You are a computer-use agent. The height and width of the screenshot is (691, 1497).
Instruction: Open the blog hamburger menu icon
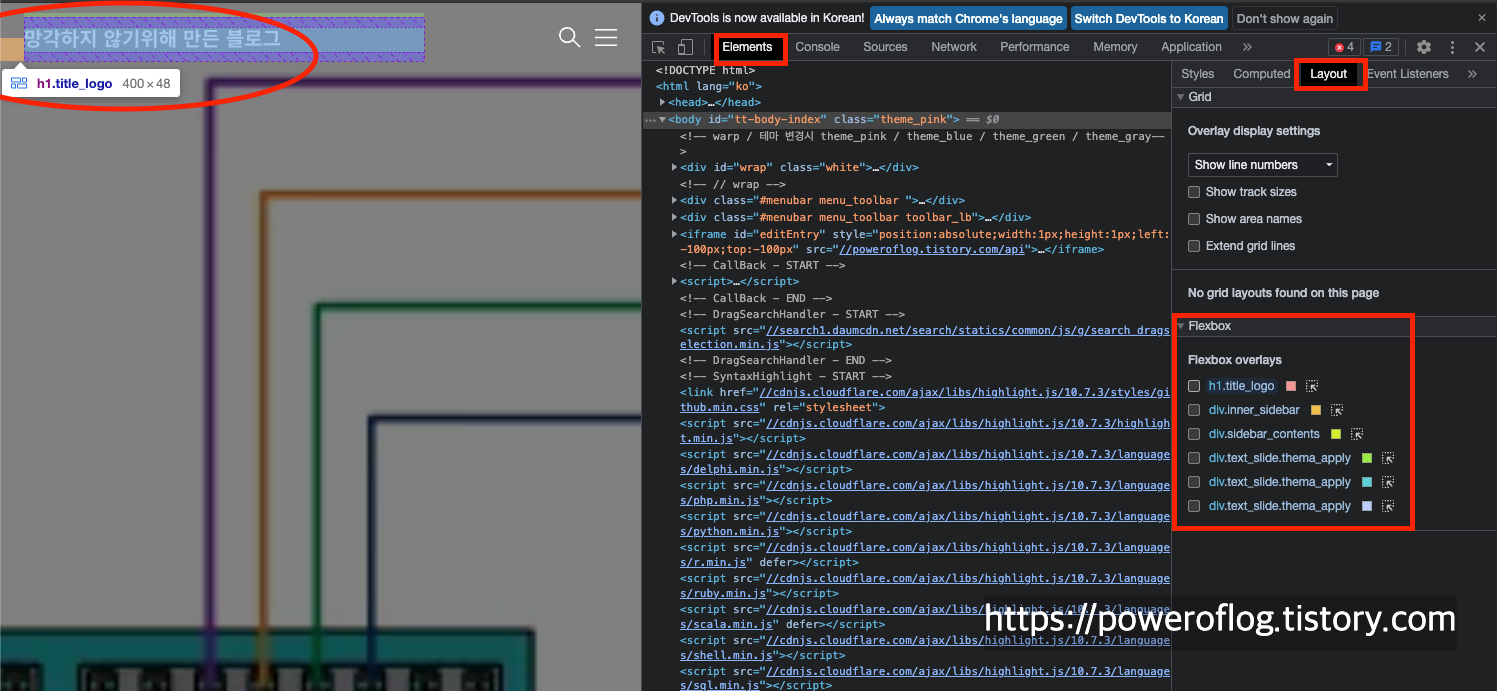pos(606,37)
